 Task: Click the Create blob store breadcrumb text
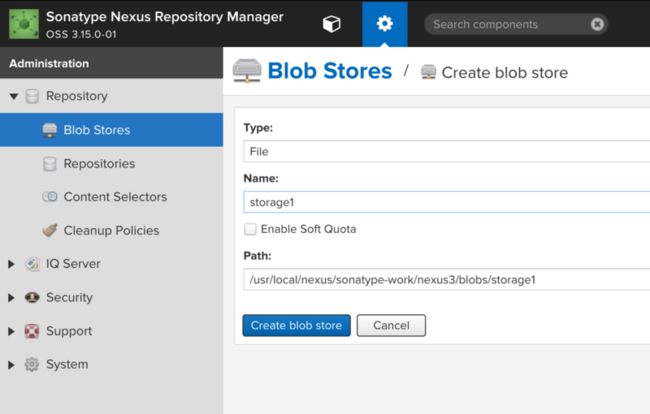coord(504,73)
